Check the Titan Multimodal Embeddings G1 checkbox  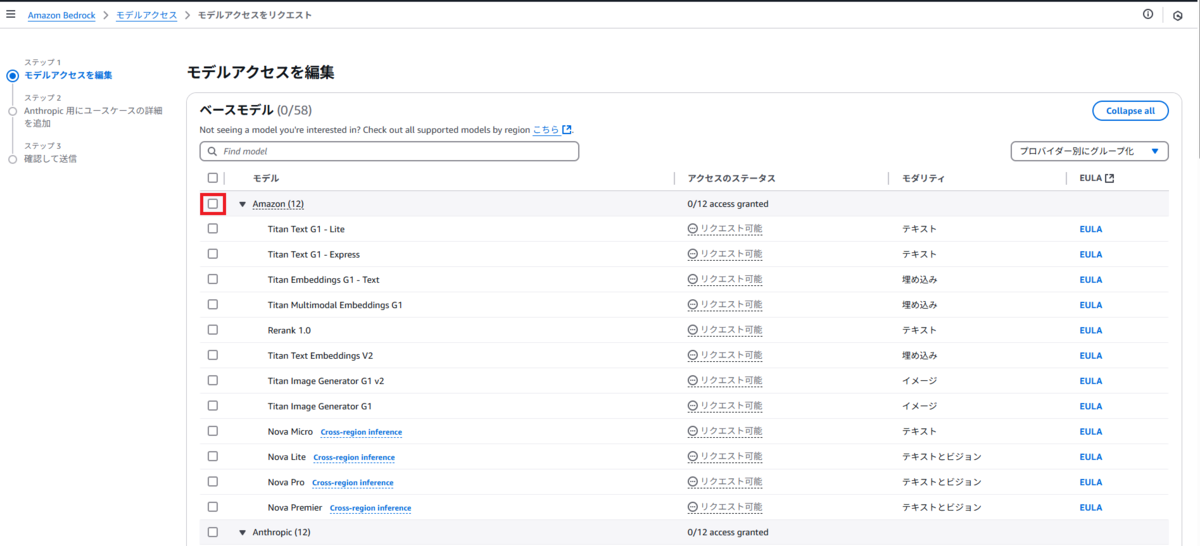[x=212, y=304]
